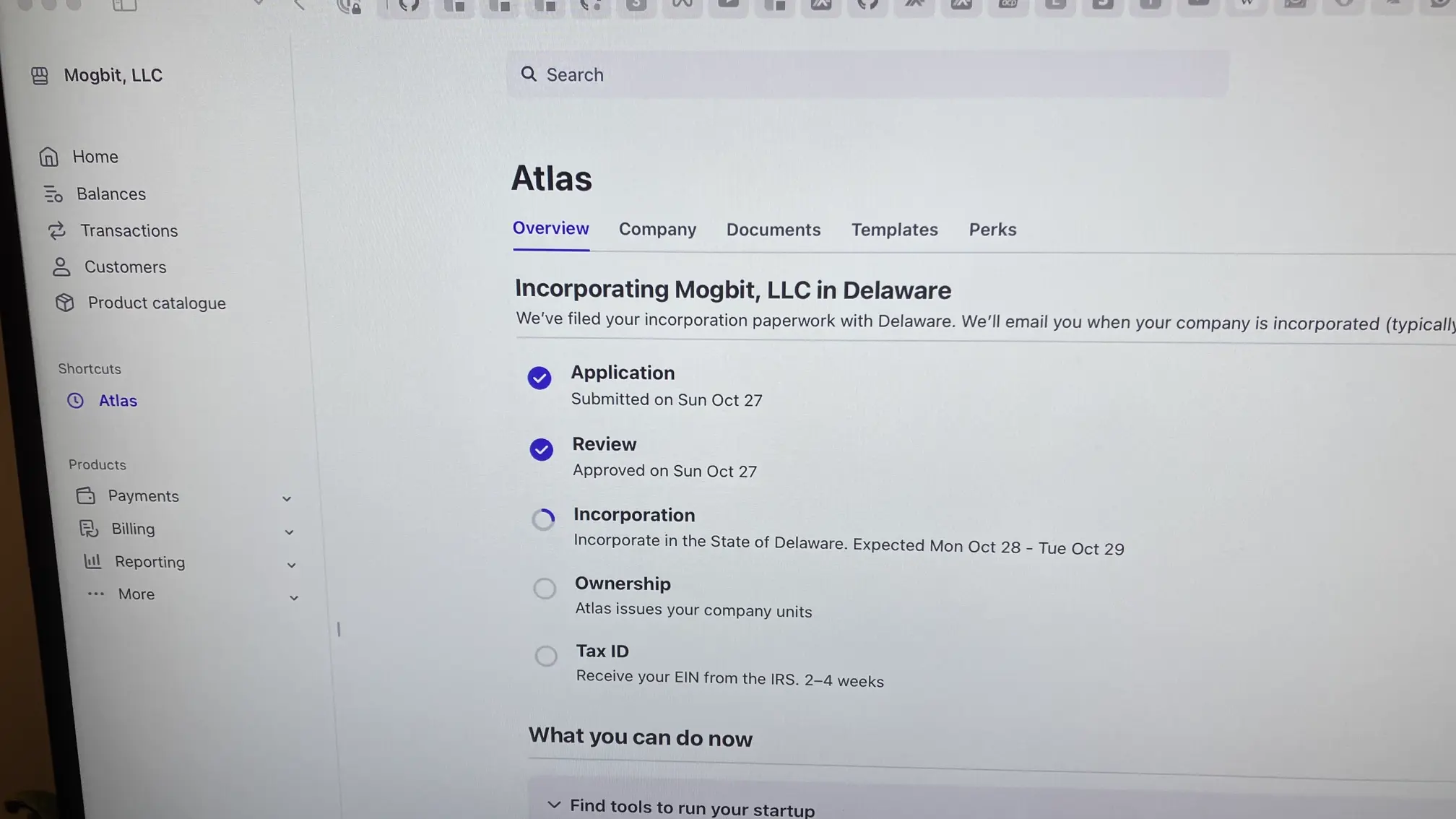Screen dimensions: 1456x819
Task: Select the Balances icon in sidebar
Action: coord(53,194)
